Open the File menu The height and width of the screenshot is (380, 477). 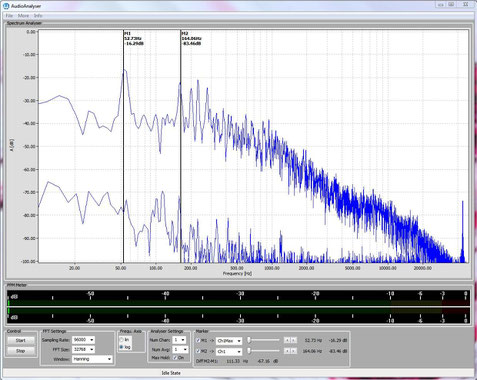click(x=9, y=16)
